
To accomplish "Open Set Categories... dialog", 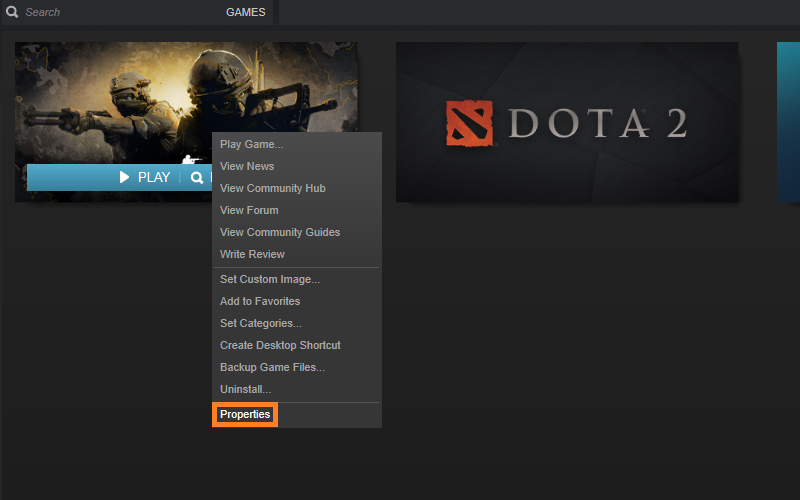I will 260,324.
